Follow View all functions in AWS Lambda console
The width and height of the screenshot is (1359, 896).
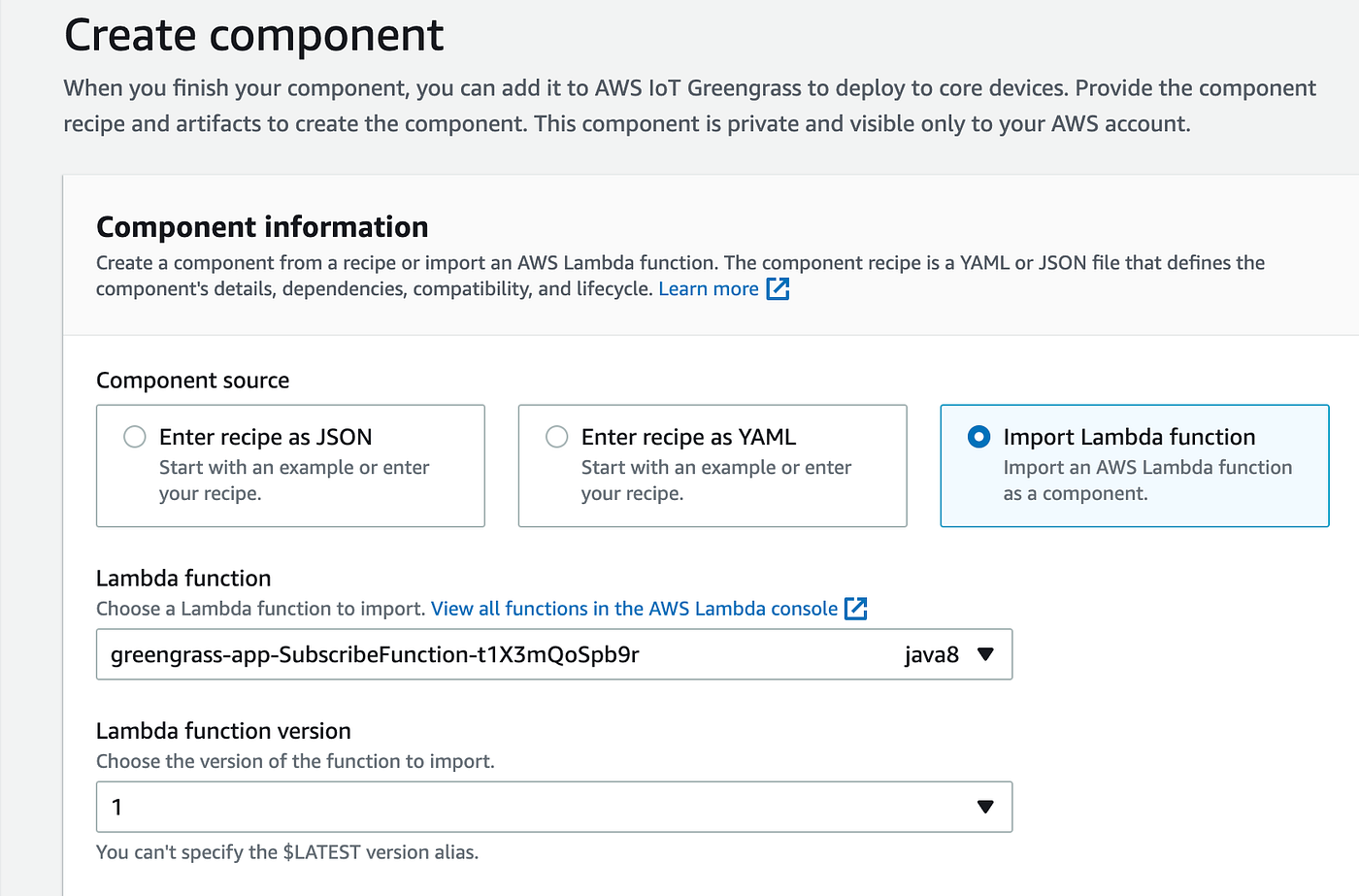[x=634, y=609]
